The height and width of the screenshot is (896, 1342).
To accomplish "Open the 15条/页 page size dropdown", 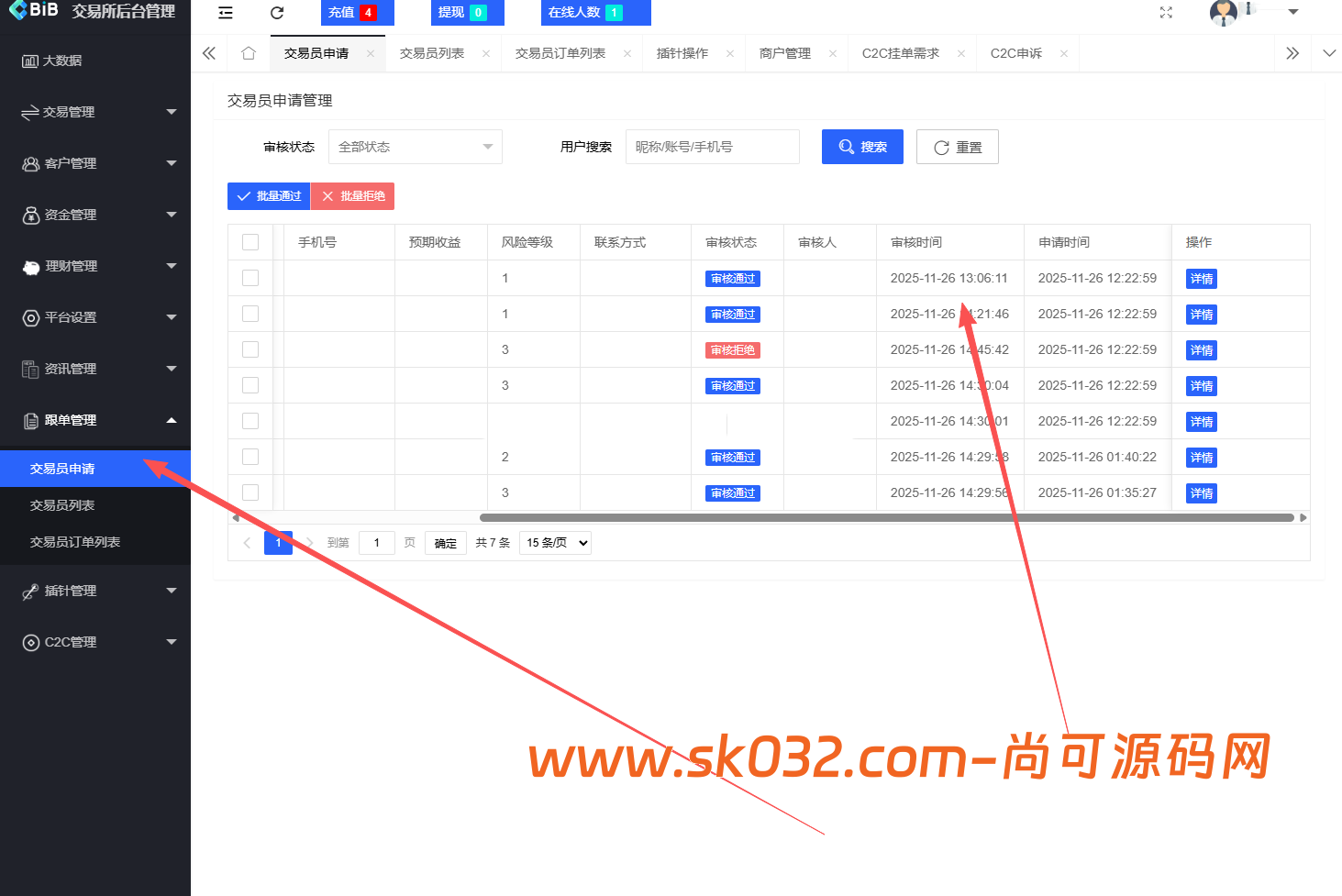I will (554, 542).
